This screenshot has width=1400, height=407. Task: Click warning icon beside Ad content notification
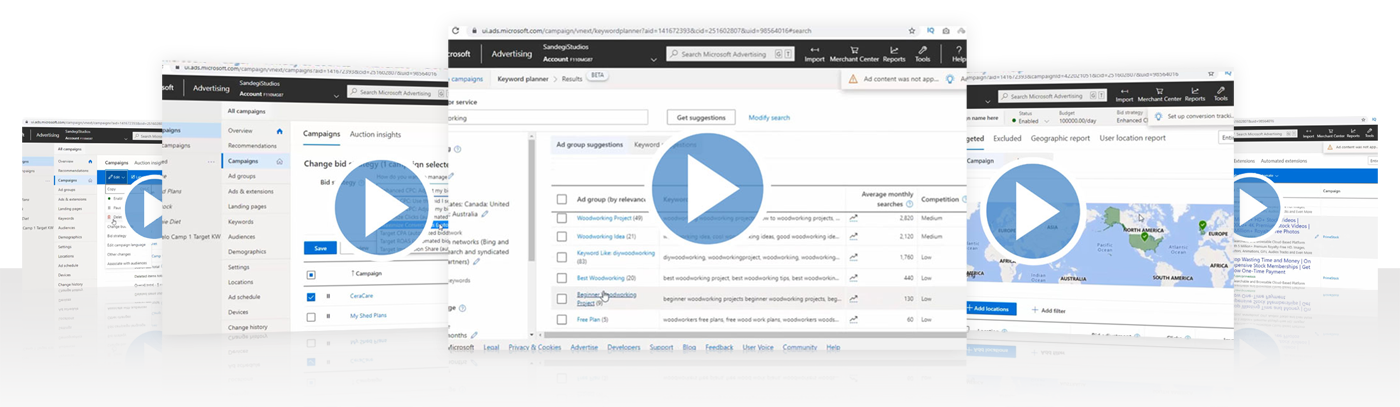[x=852, y=78]
